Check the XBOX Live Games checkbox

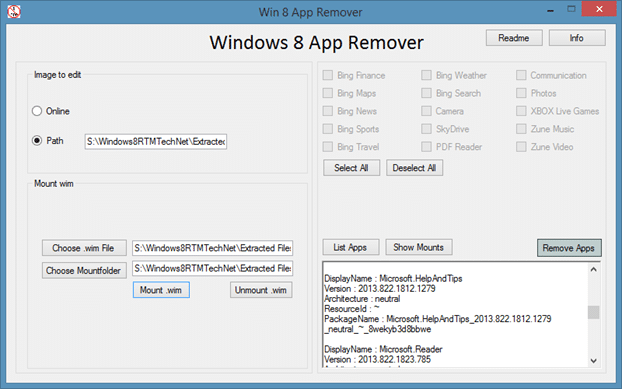pos(521,111)
